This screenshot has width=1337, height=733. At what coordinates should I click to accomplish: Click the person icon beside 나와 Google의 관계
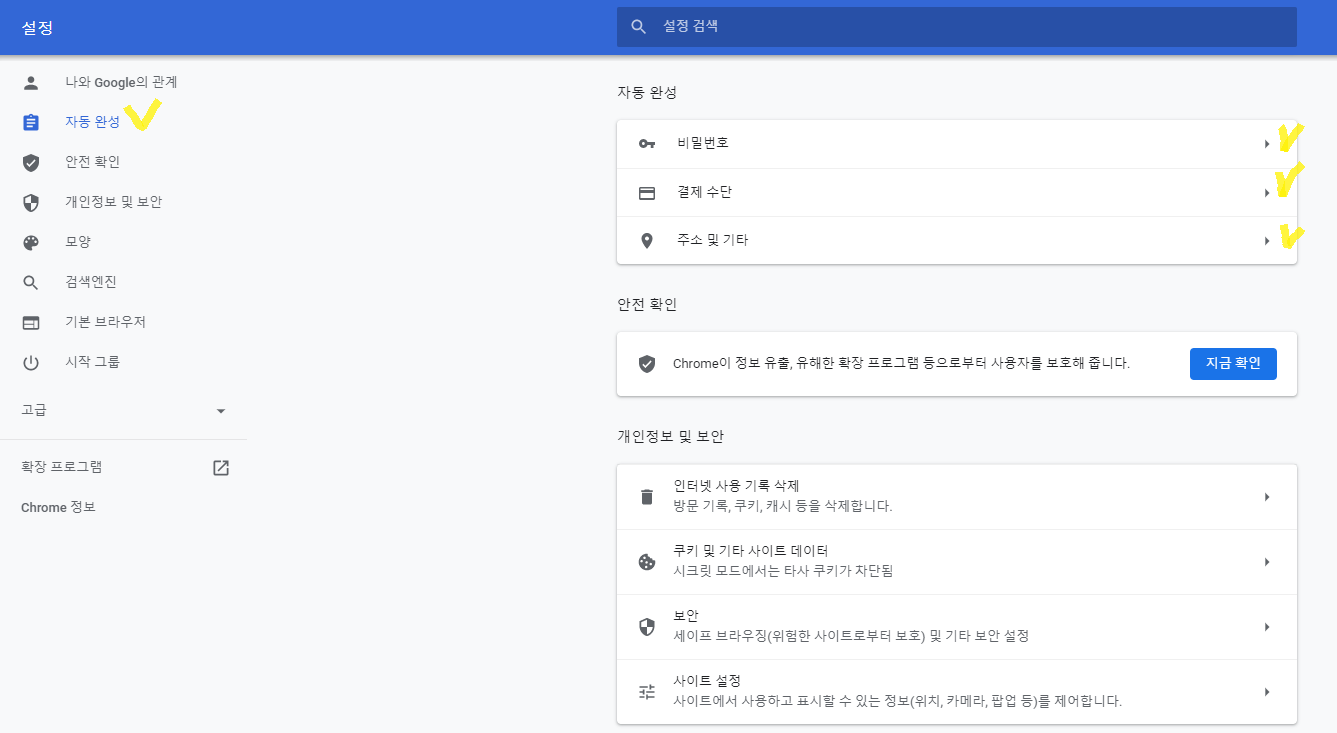pos(31,82)
